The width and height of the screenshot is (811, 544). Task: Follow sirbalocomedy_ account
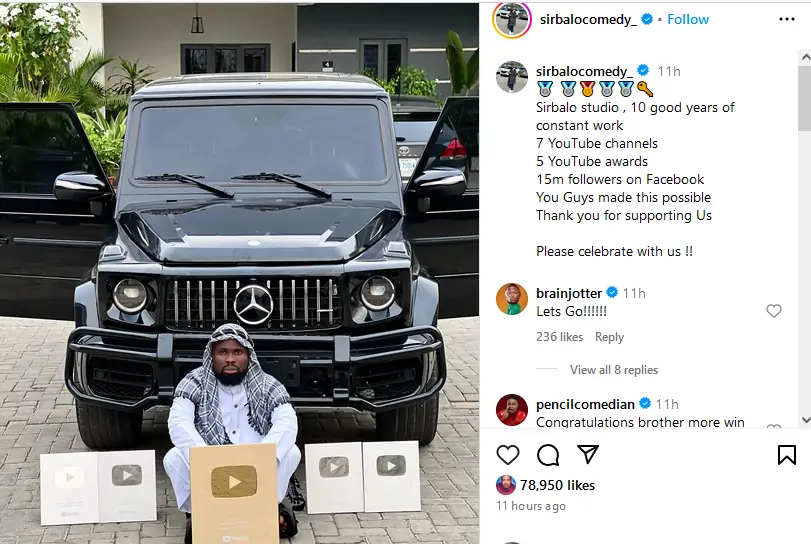tap(688, 19)
